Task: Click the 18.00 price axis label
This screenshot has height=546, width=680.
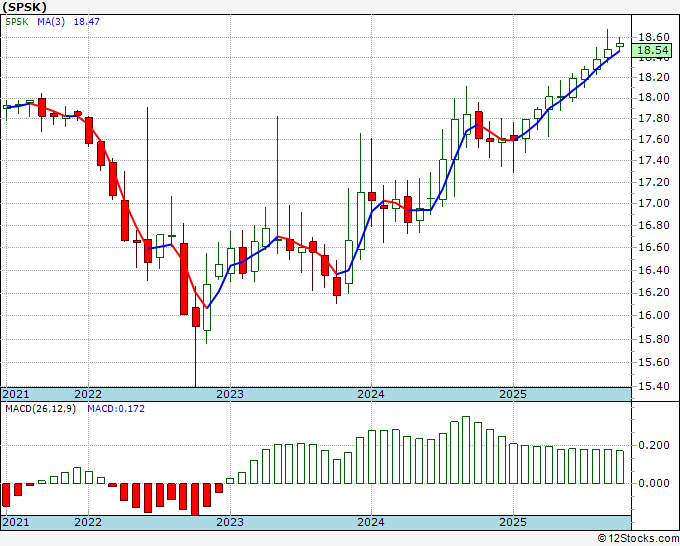Action: coord(654,97)
